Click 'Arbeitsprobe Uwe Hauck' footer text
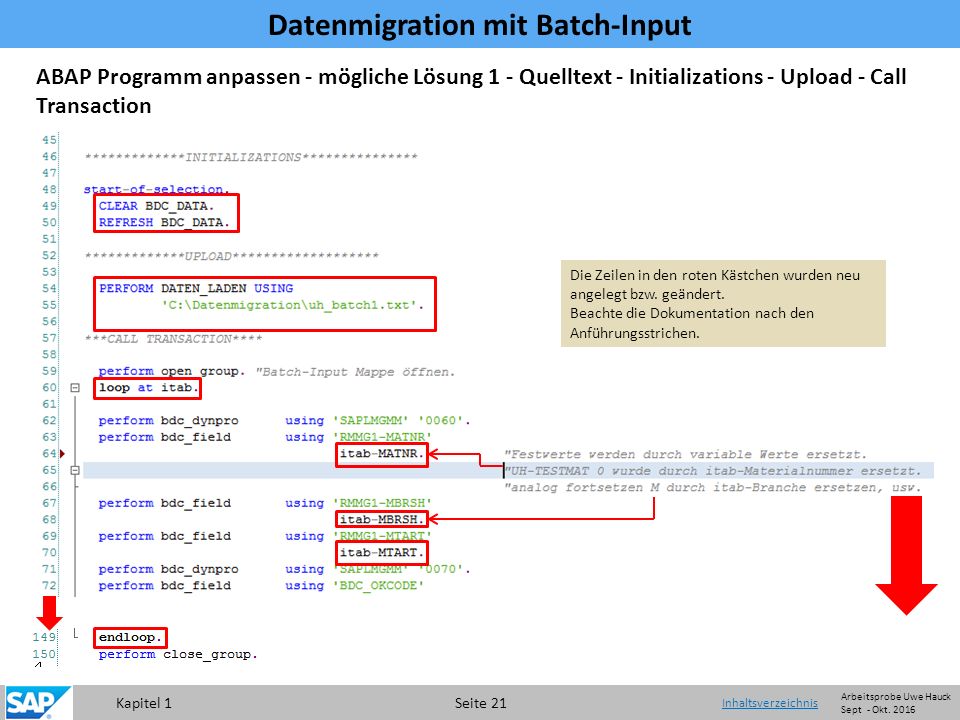Screen dimensions: 960x720 pos(896,696)
